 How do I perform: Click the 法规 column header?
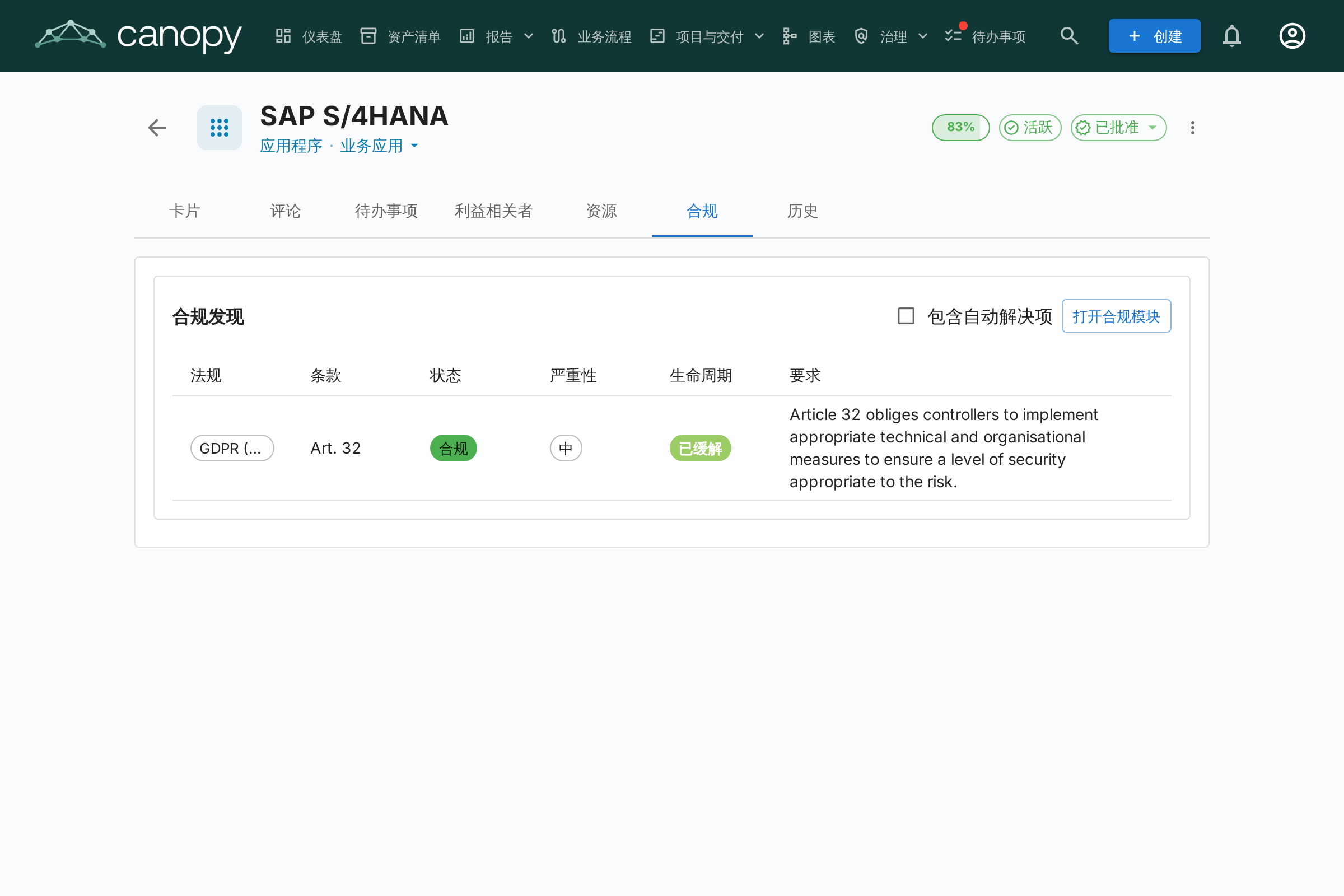click(x=206, y=375)
